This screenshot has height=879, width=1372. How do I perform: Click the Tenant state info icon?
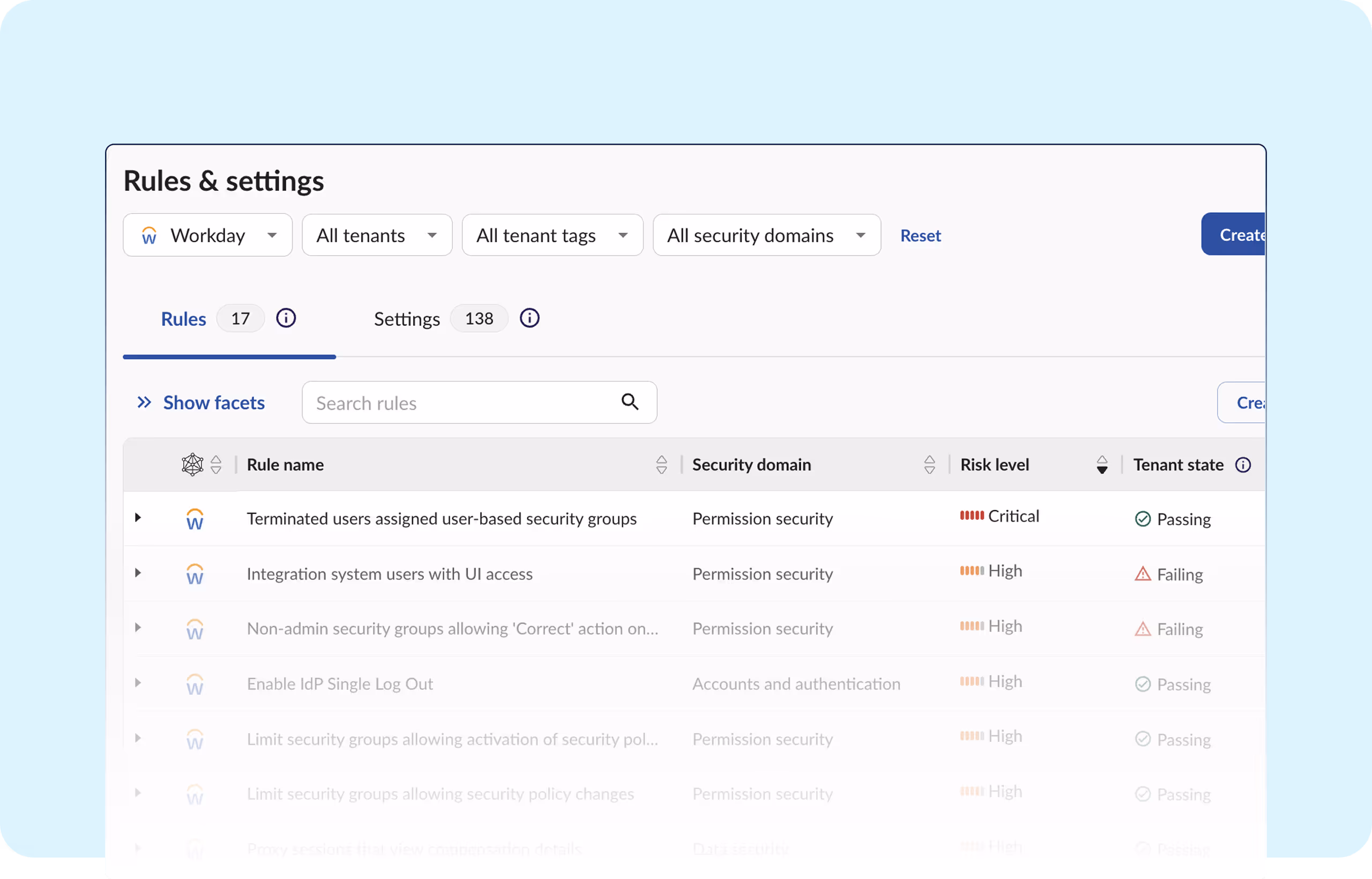point(1242,465)
